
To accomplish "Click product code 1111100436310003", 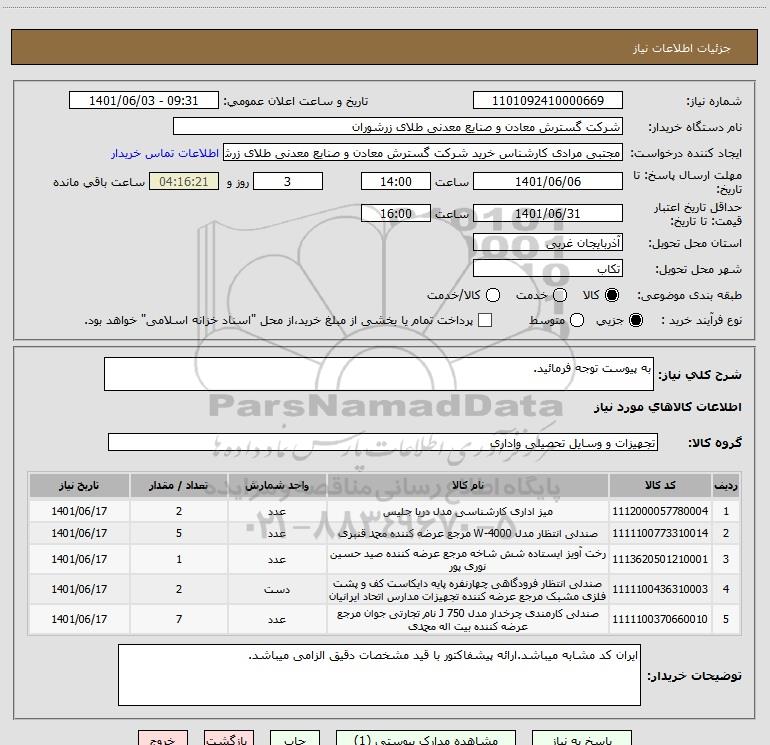I will click(x=660, y=589).
